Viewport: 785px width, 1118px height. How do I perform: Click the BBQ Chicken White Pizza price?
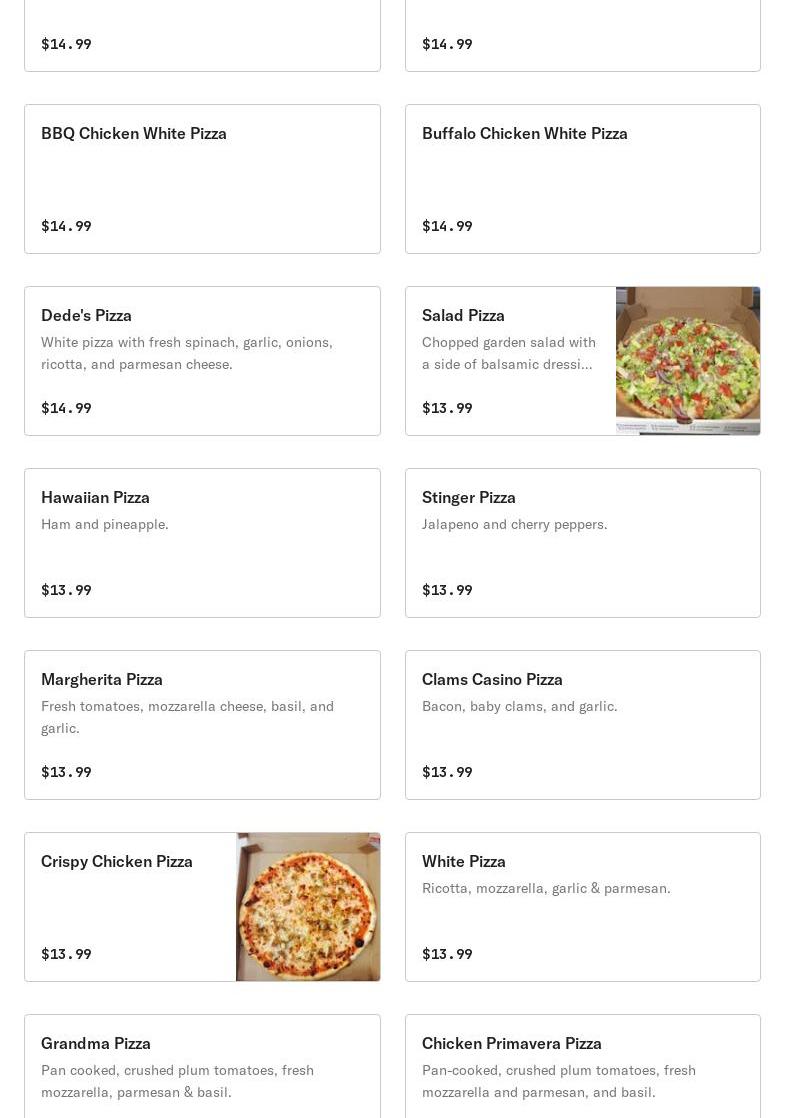tap(66, 226)
